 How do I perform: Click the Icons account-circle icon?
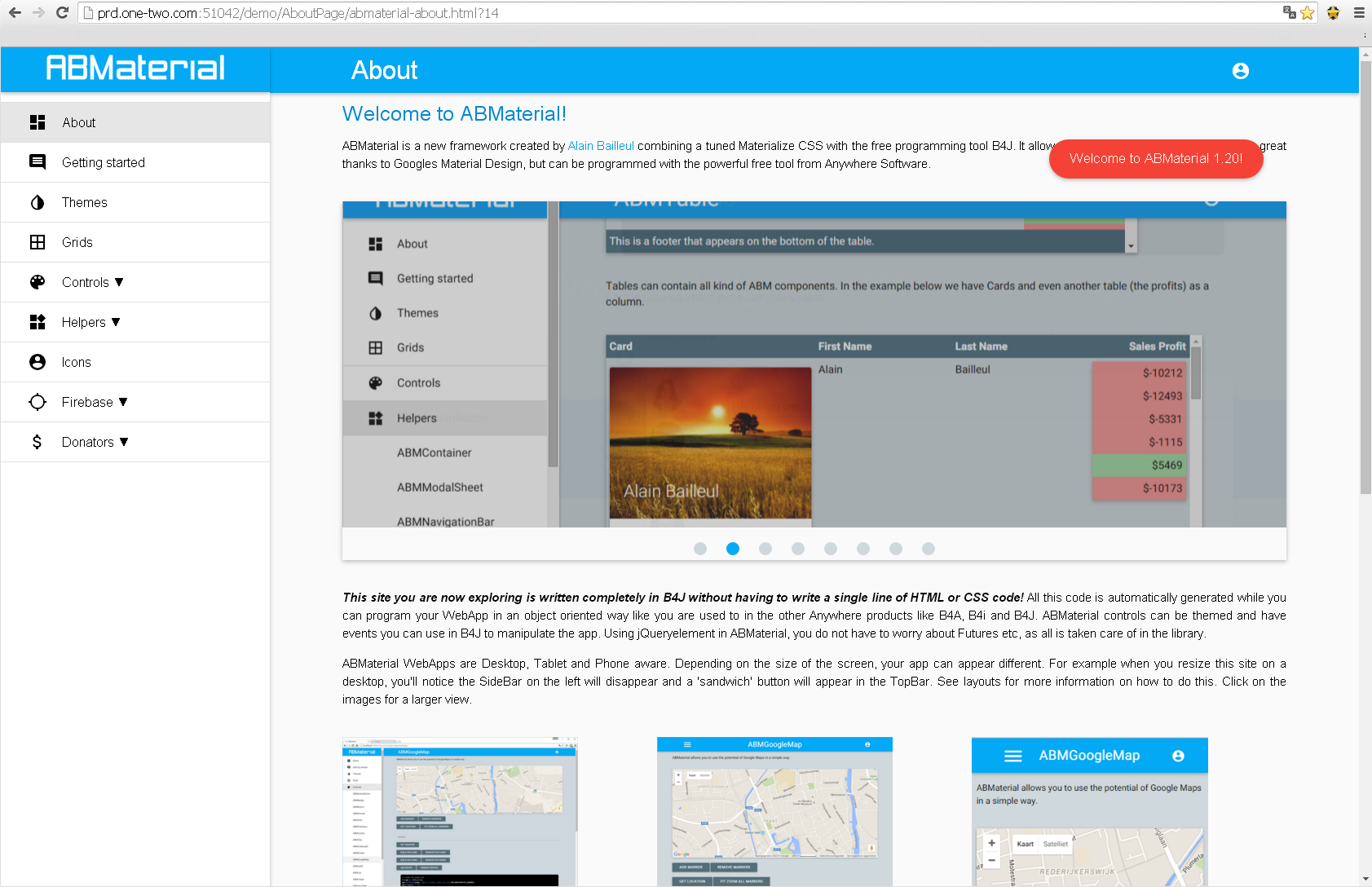pos(37,362)
